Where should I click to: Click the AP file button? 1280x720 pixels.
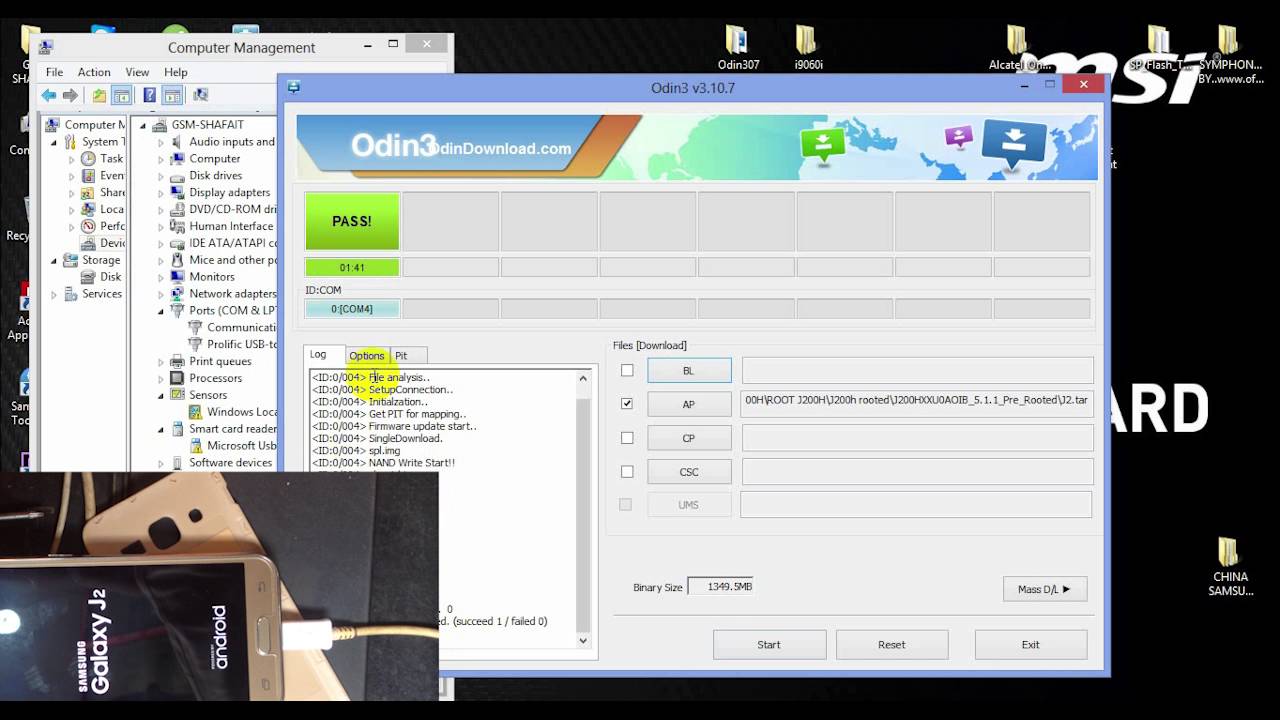point(689,404)
